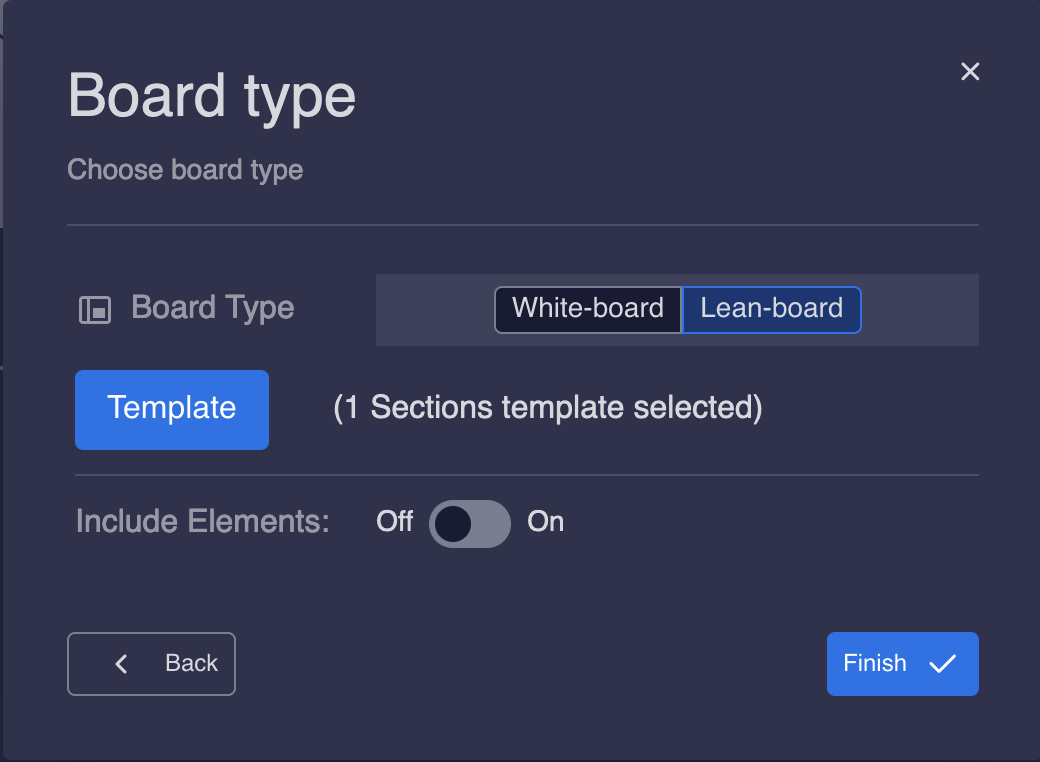1040x762 pixels.
Task: Click the On label beside the switch
Action: pos(545,522)
